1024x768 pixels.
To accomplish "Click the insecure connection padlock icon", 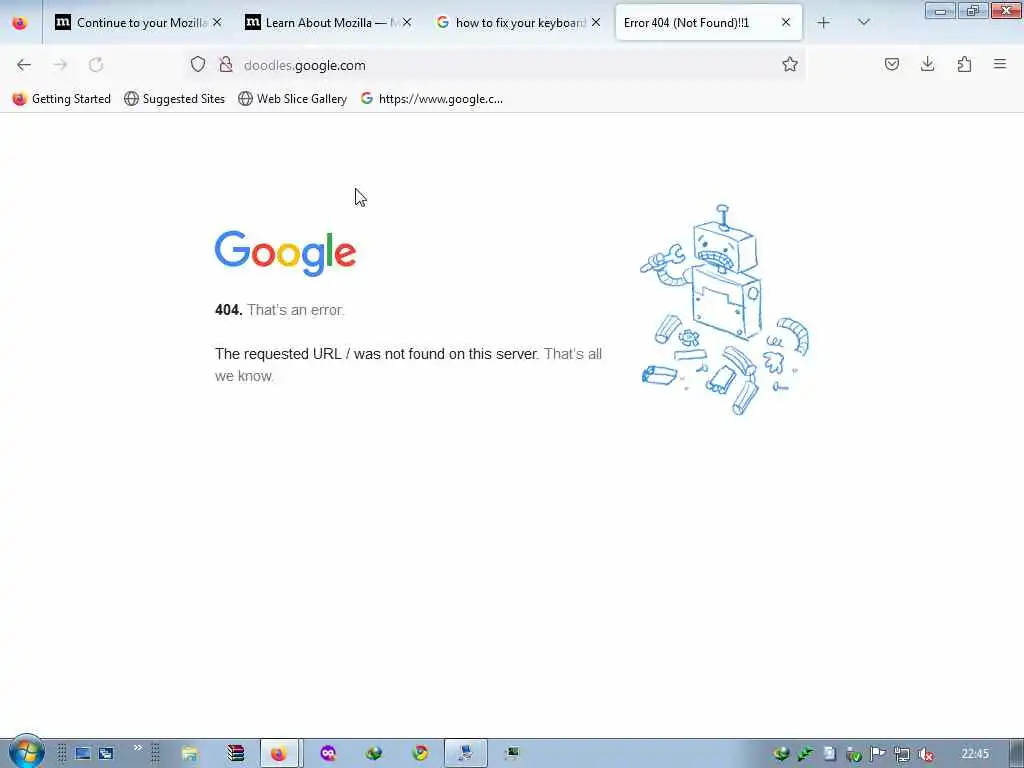I will click(x=225, y=64).
